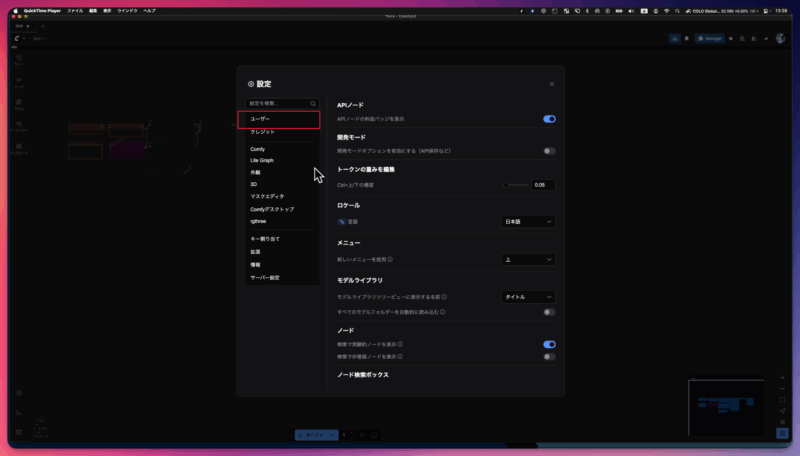
Task: Click the magnifier icon in settings search
Action: [313, 103]
